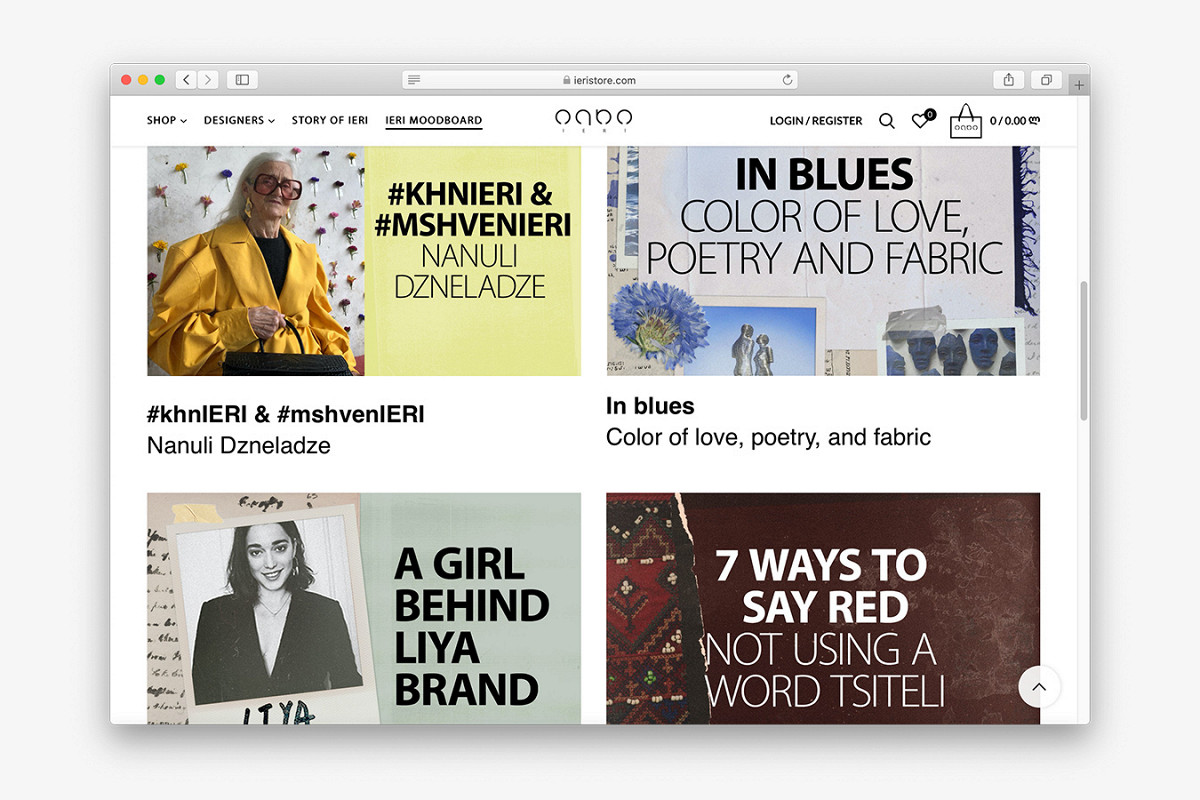Go back using Safari back arrow
The height and width of the screenshot is (800, 1200).
tap(186, 80)
